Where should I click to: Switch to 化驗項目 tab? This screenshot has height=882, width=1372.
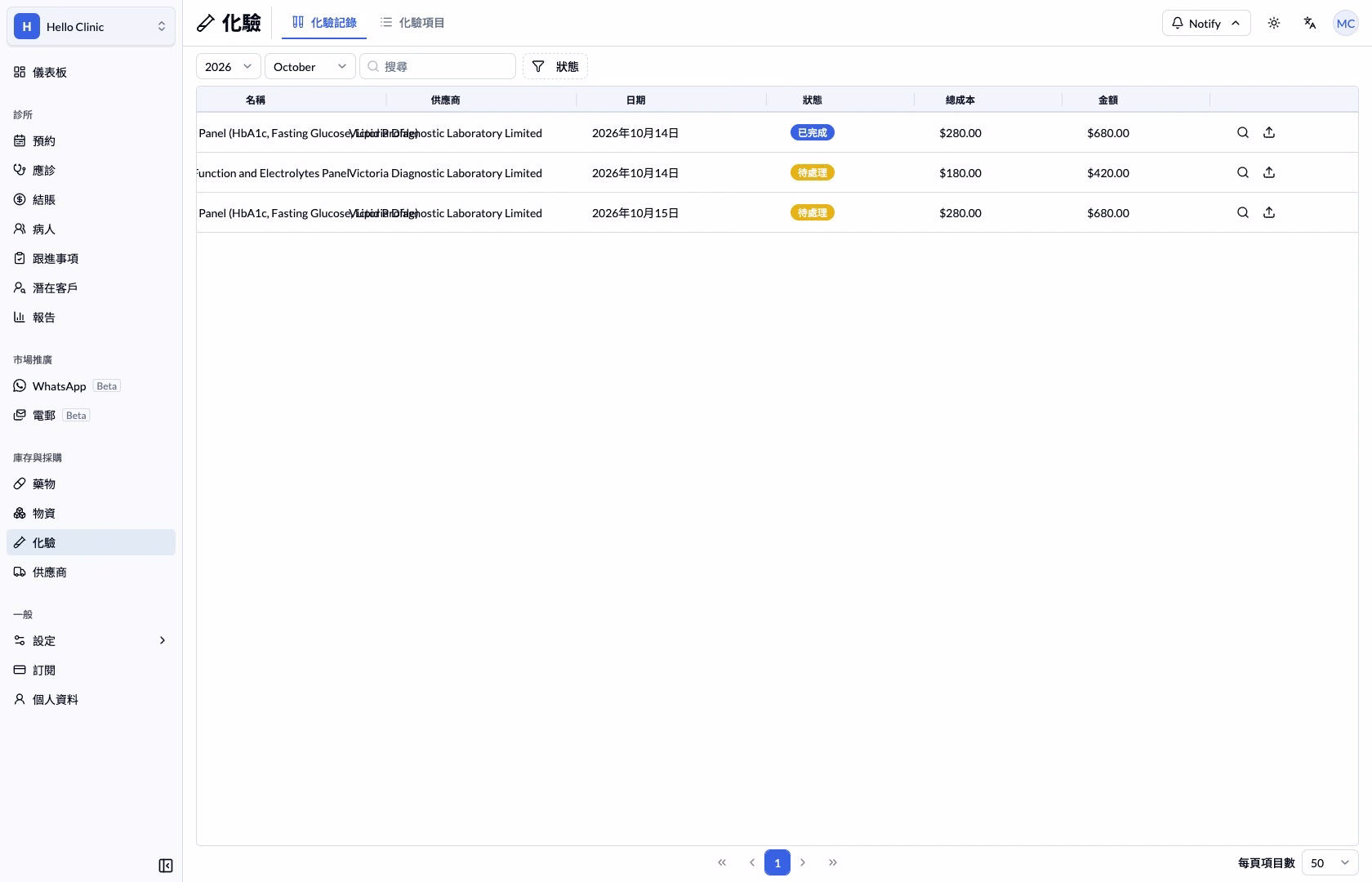click(x=412, y=23)
